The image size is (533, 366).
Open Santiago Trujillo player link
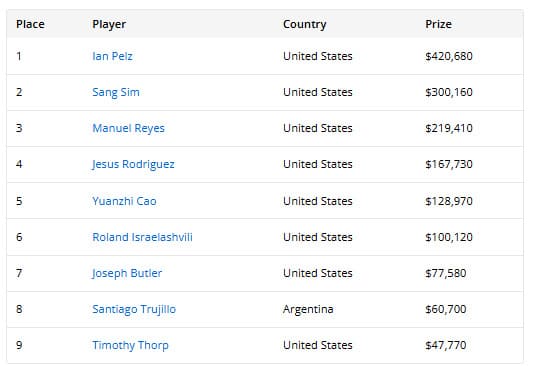(x=134, y=309)
